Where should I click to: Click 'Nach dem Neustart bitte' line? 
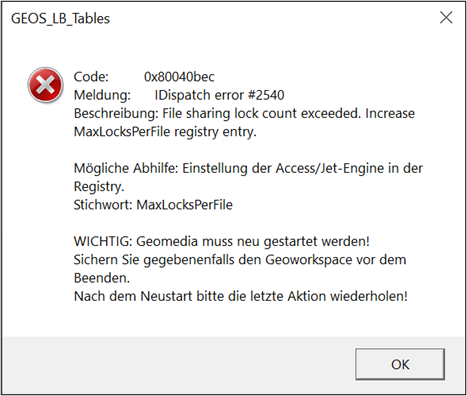point(241,296)
